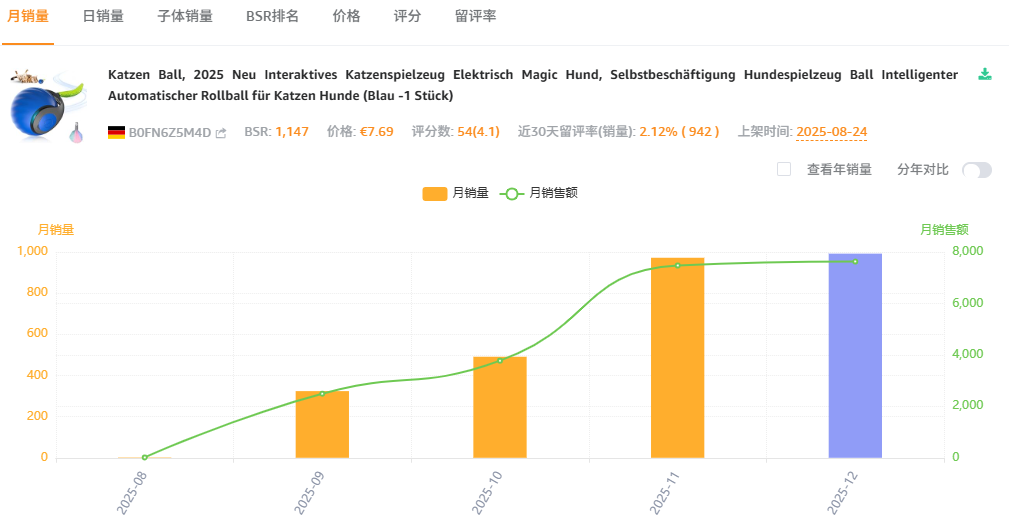Viewport: 1009px width, 531px height.
Task: Enable the 分年对比 toggle switch
Action: point(976,170)
